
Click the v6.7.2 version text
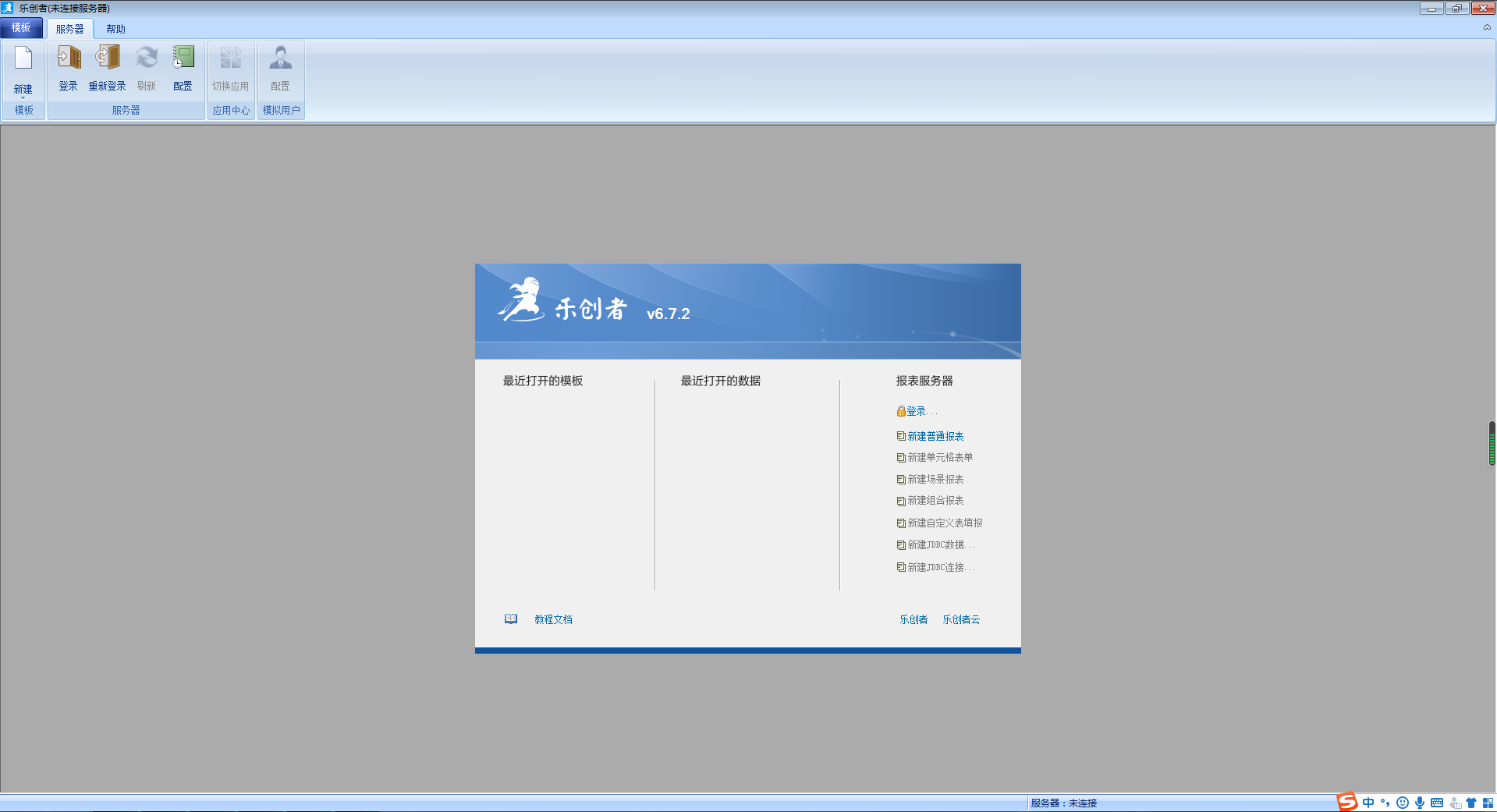[669, 314]
